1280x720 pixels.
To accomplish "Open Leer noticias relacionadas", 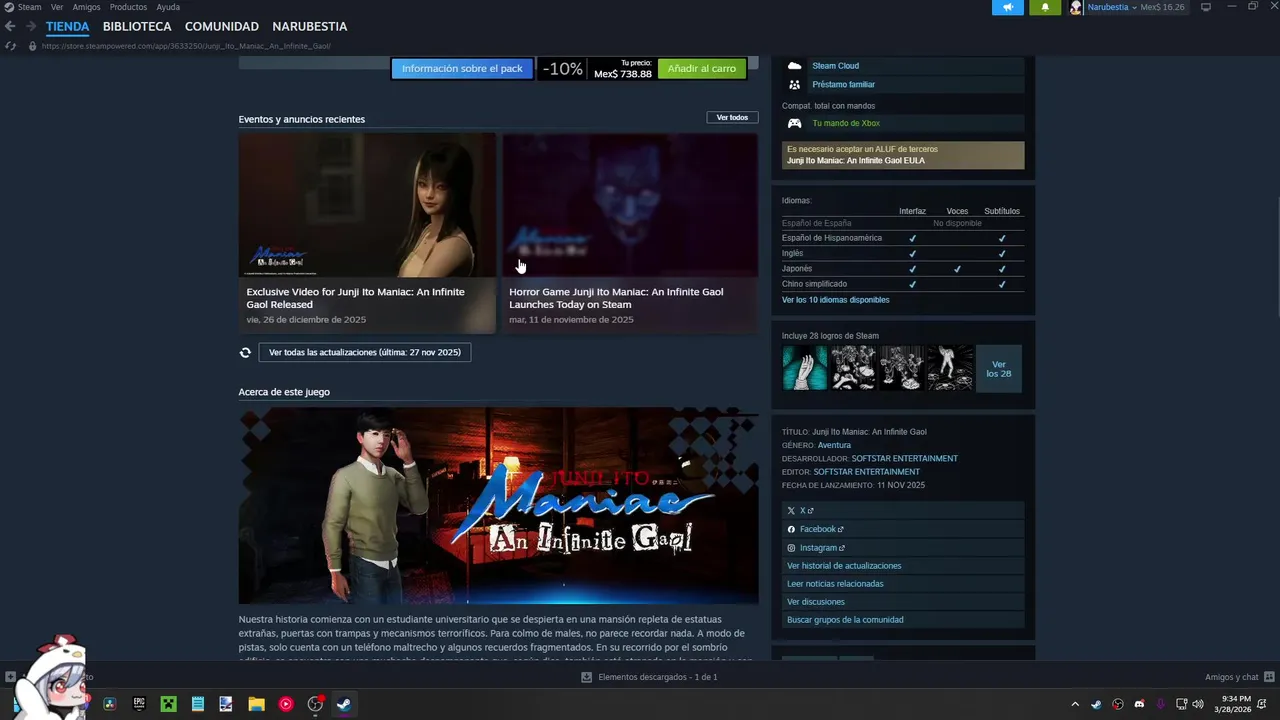I will coord(835,584).
